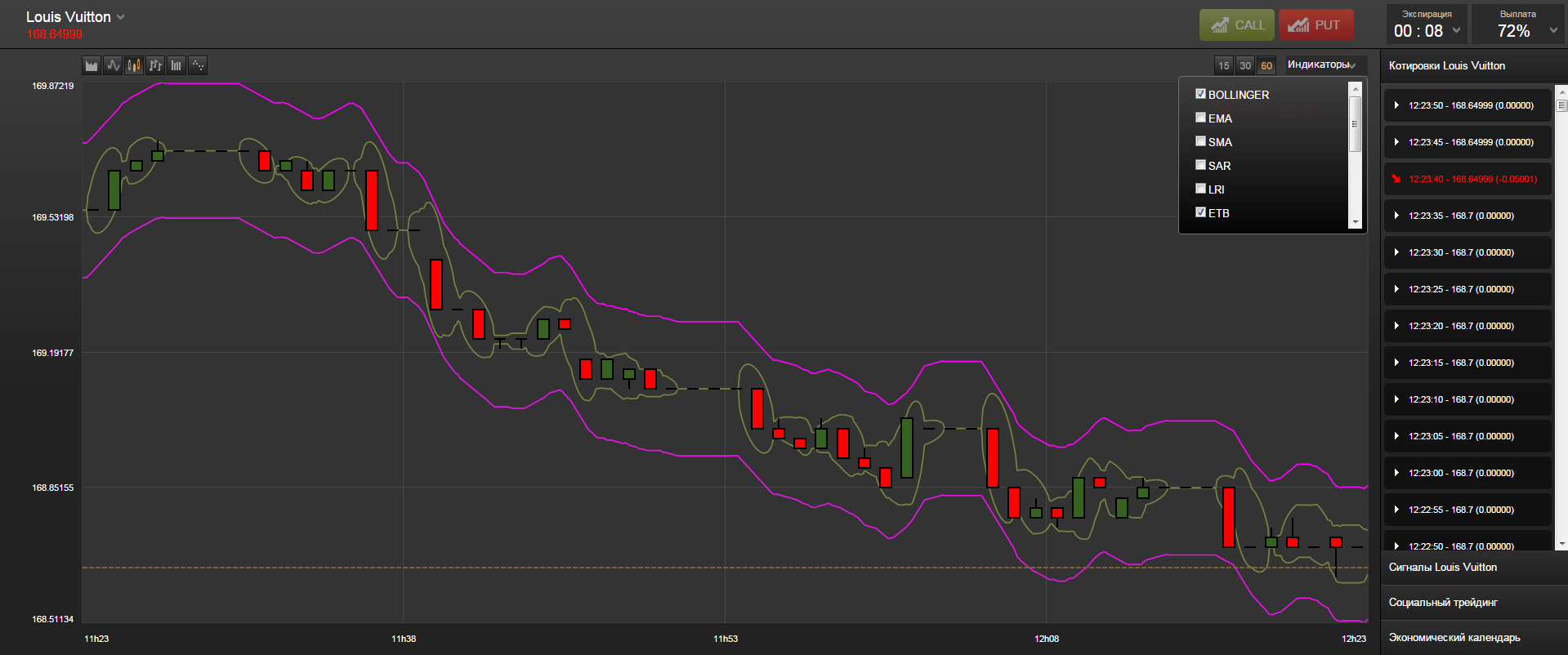Switch to the area chart type

(x=92, y=65)
